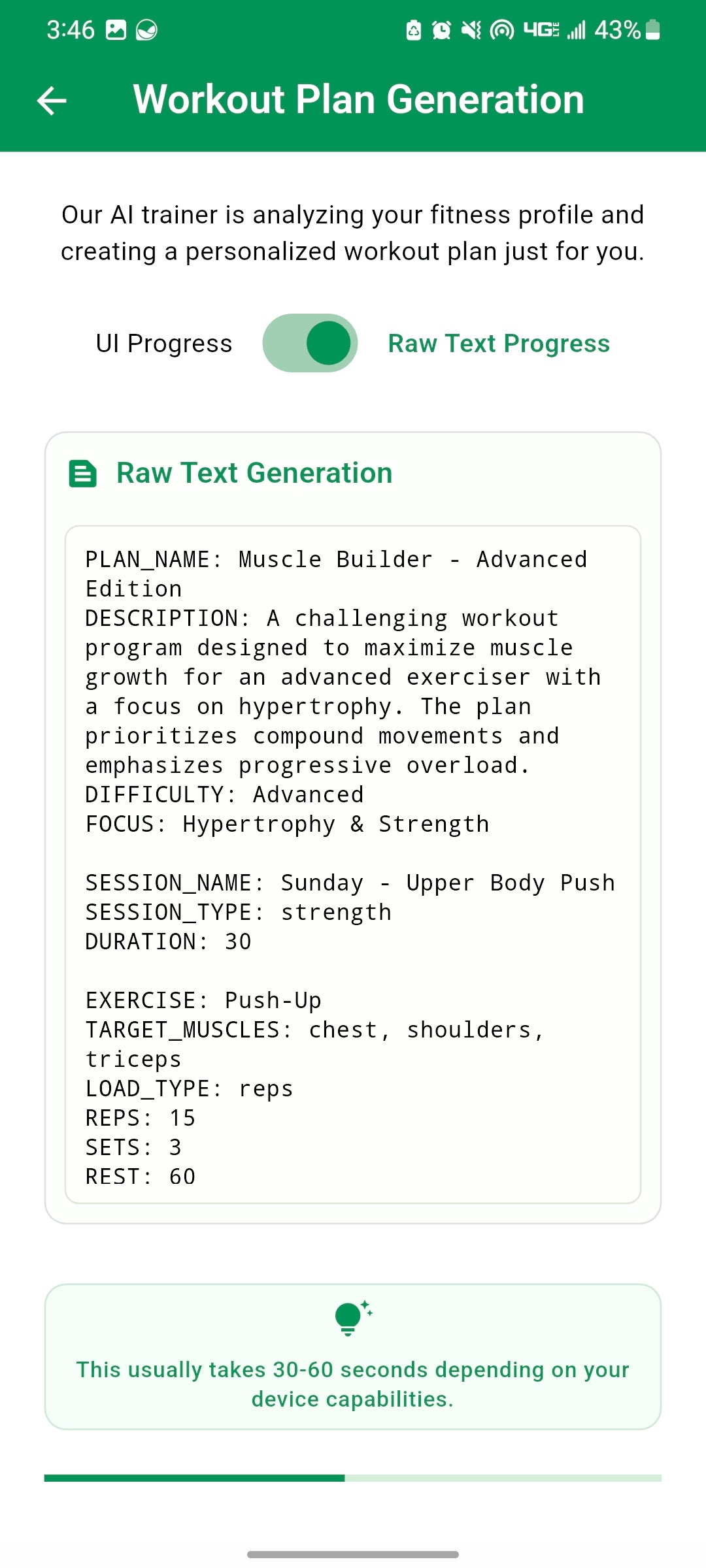Screen dimensions: 706x1568
Task: Tap the 4G LTE network indicator
Action: click(x=541, y=30)
